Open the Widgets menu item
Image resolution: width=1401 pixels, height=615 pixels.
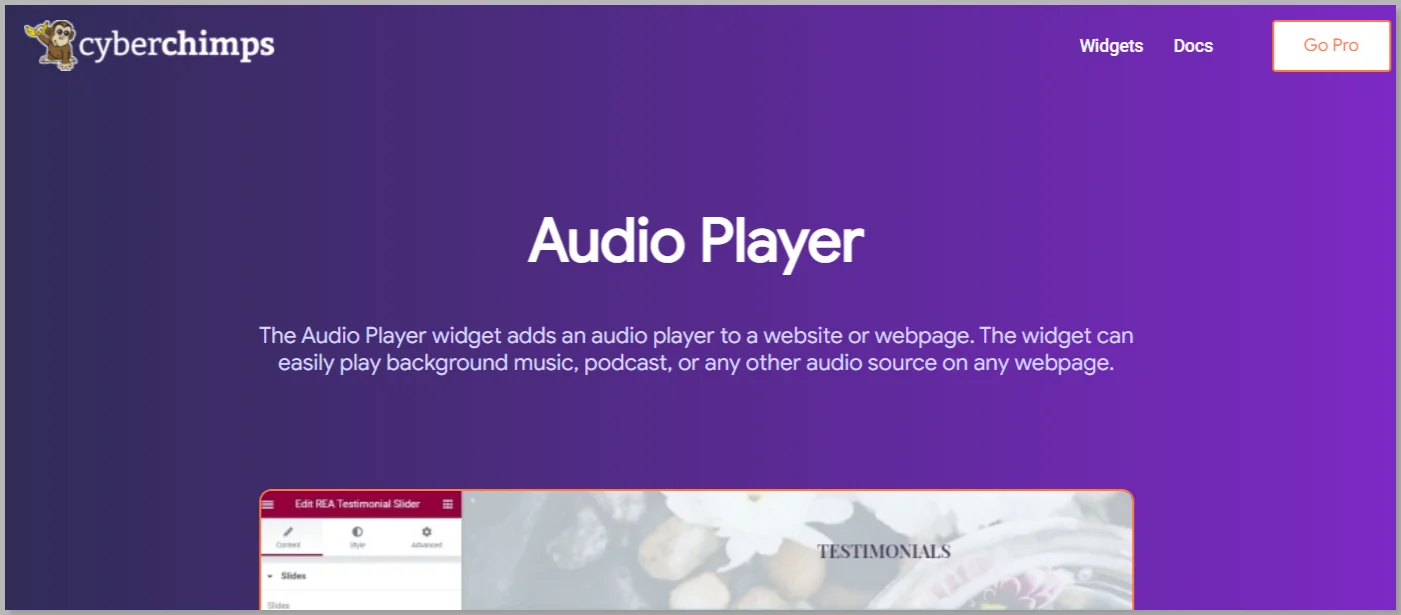click(1111, 46)
